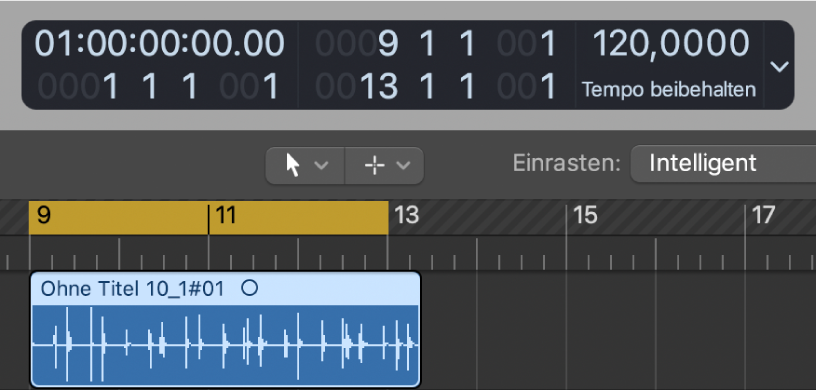Open the Einrasten Intelligent dropdown

pos(723,164)
